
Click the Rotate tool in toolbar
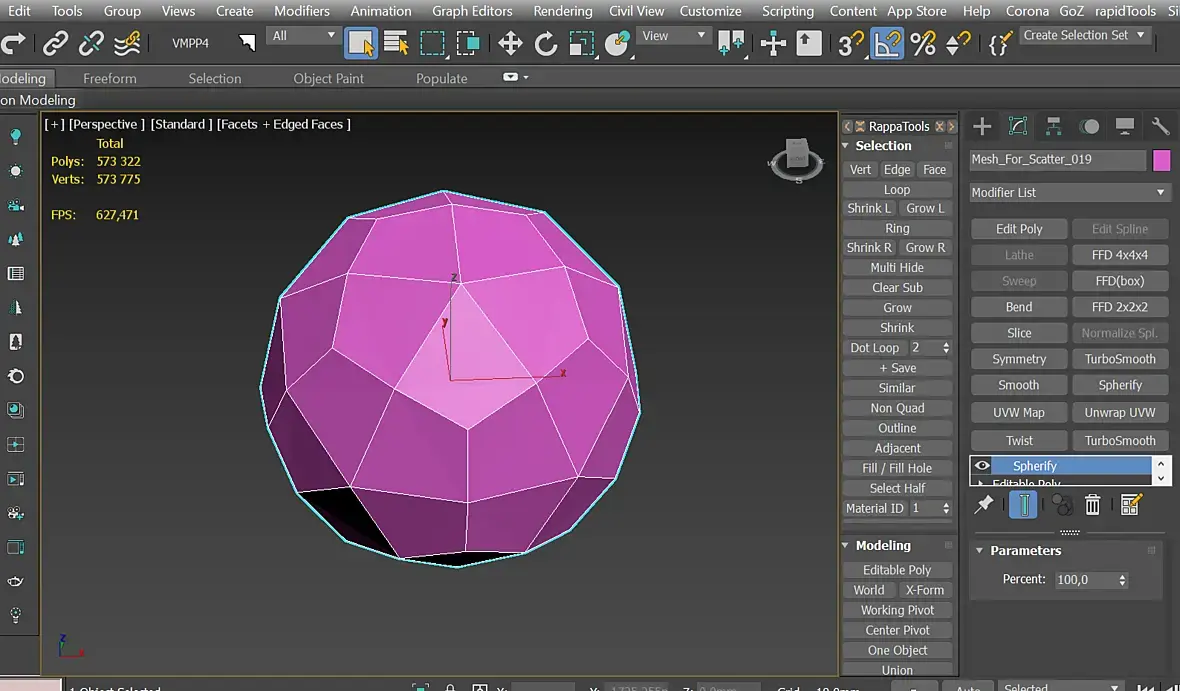[x=546, y=44]
